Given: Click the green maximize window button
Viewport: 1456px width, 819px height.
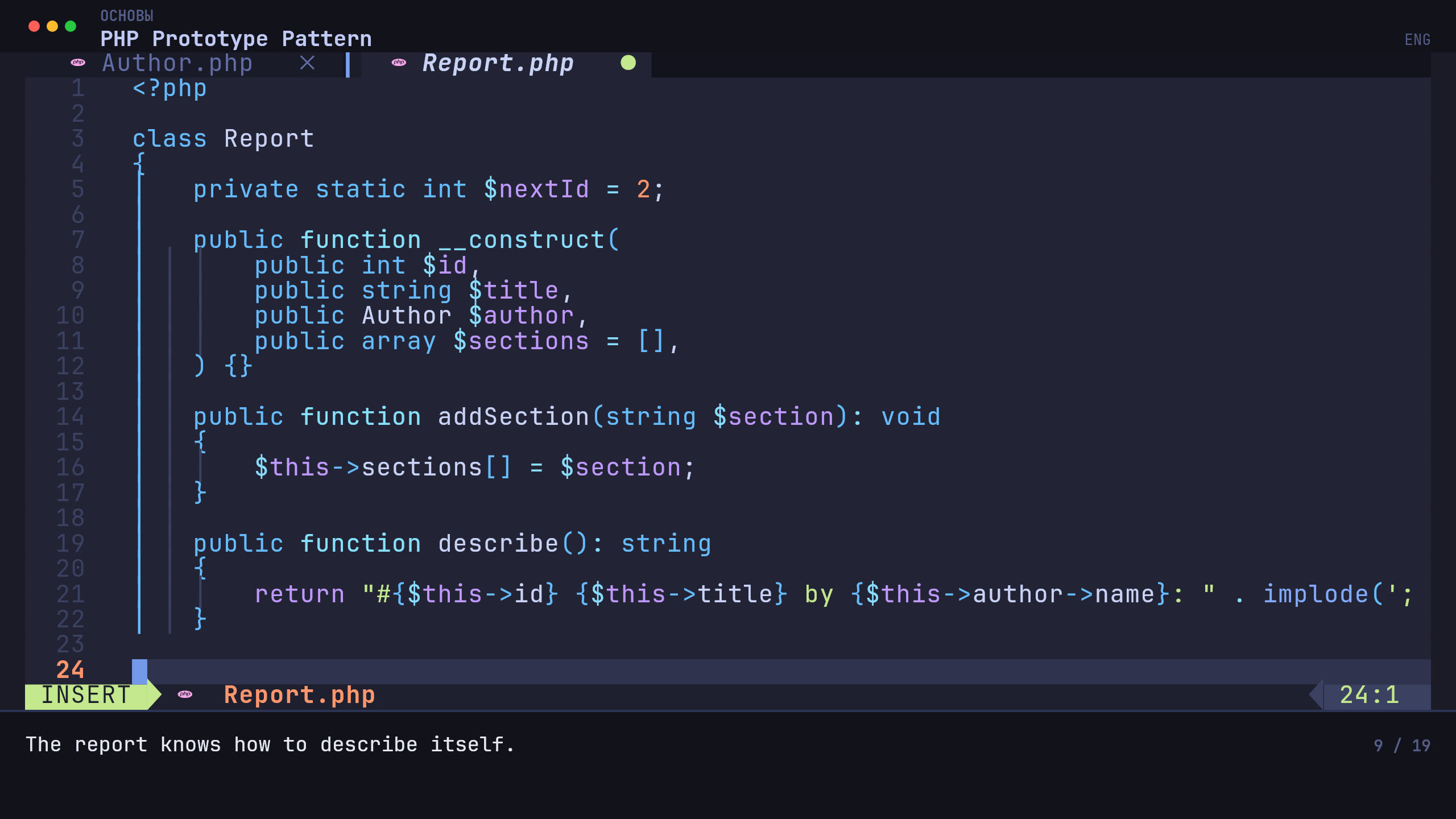Looking at the screenshot, I should [71, 26].
